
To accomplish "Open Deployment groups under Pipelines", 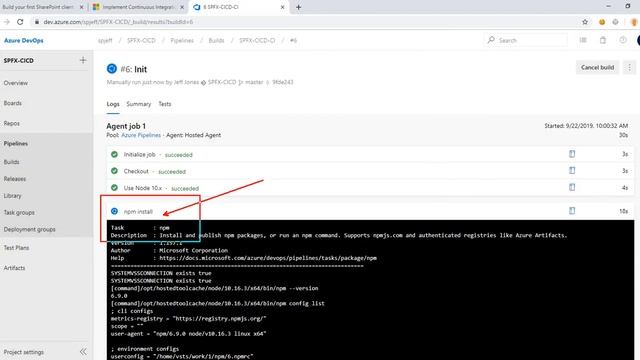I will tap(29, 229).
